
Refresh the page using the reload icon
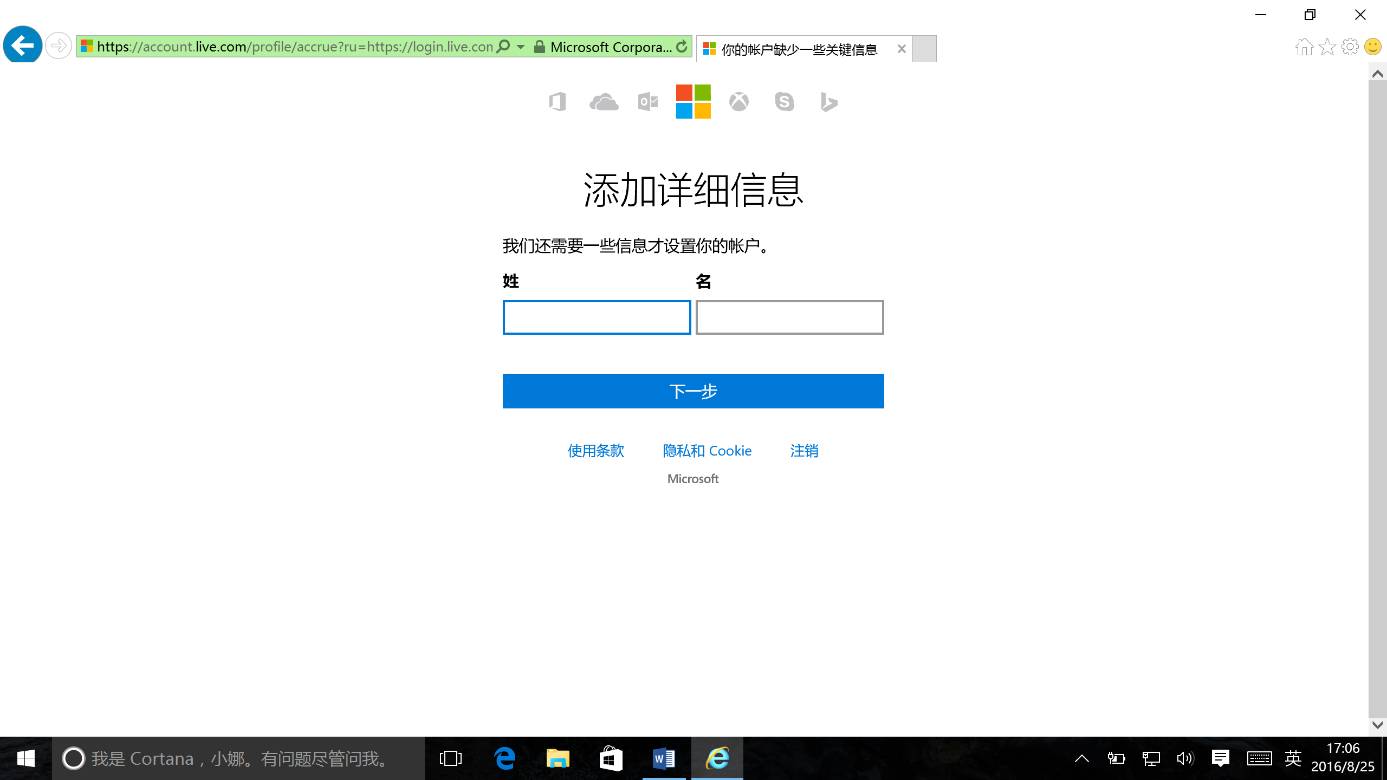pyautogui.click(x=681, y=46)
